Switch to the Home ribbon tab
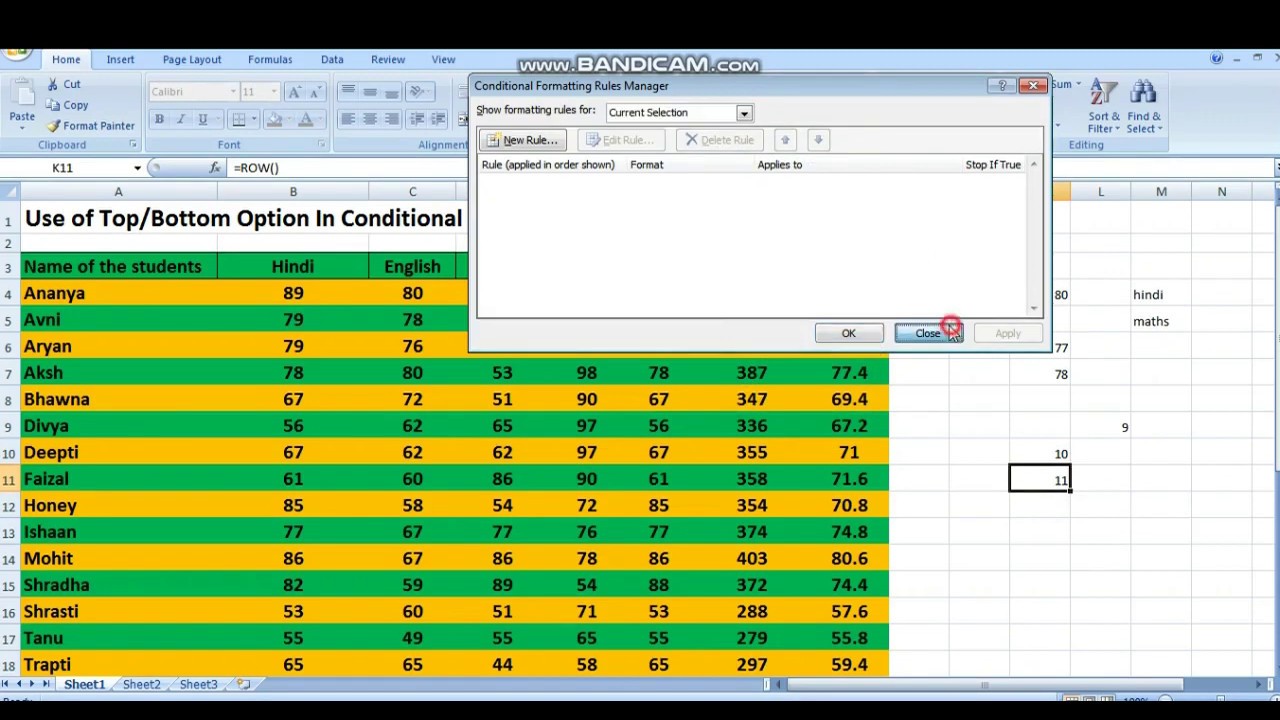1280x720 pixels. click(x=66, y=60)
